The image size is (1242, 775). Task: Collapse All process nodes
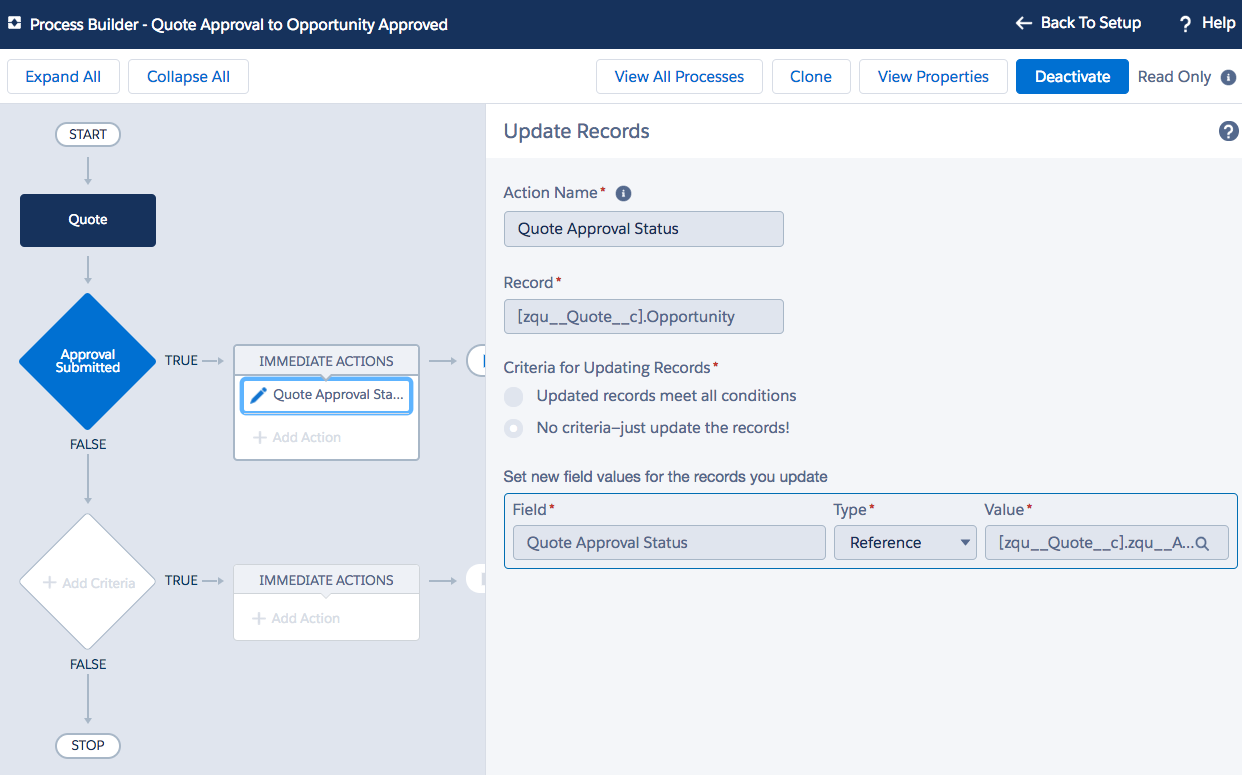pos(188,77)
